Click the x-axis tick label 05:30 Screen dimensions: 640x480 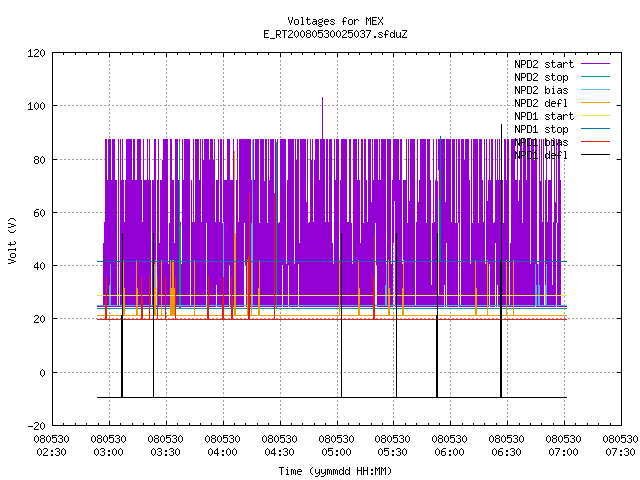point(392,453)
